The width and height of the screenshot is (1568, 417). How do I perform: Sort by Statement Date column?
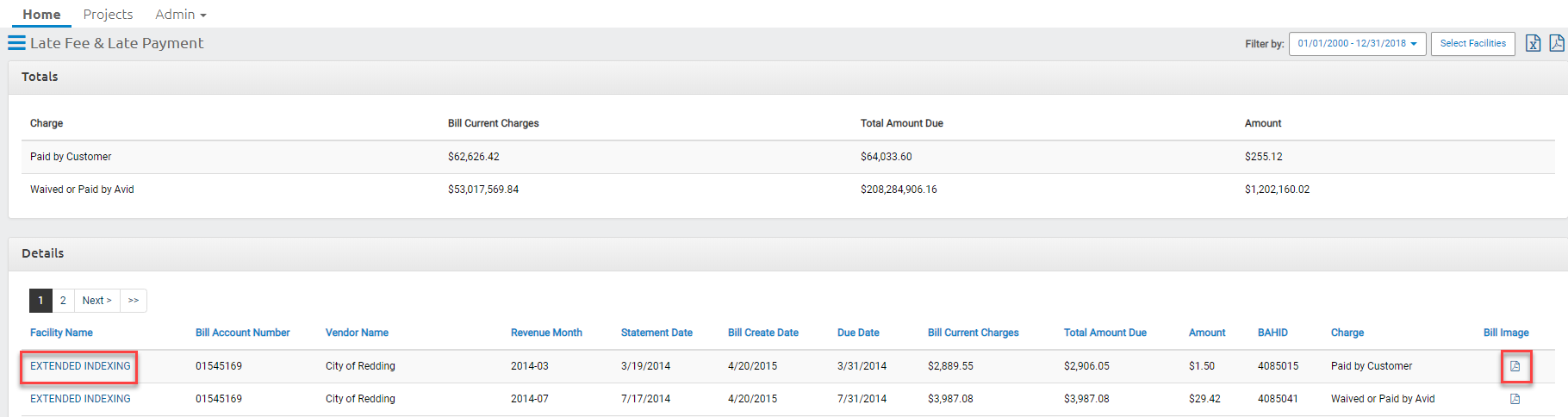656,333
